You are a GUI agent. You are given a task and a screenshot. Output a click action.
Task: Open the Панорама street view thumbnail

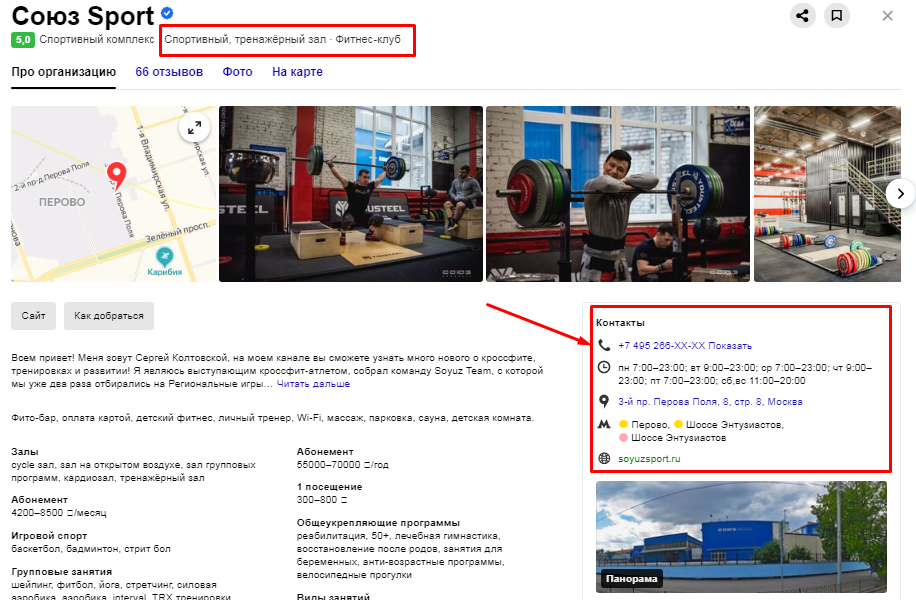pos(741,536)
